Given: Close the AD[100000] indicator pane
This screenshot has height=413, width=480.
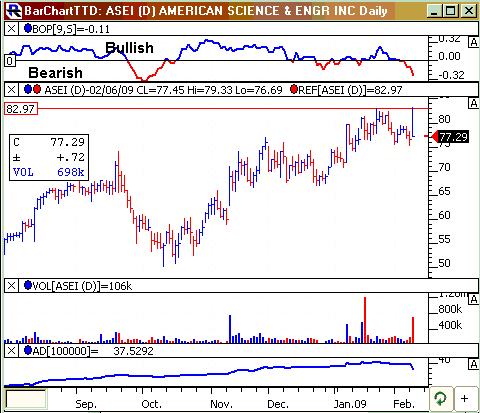Looking at the screenshot, I should coord(11,351).
